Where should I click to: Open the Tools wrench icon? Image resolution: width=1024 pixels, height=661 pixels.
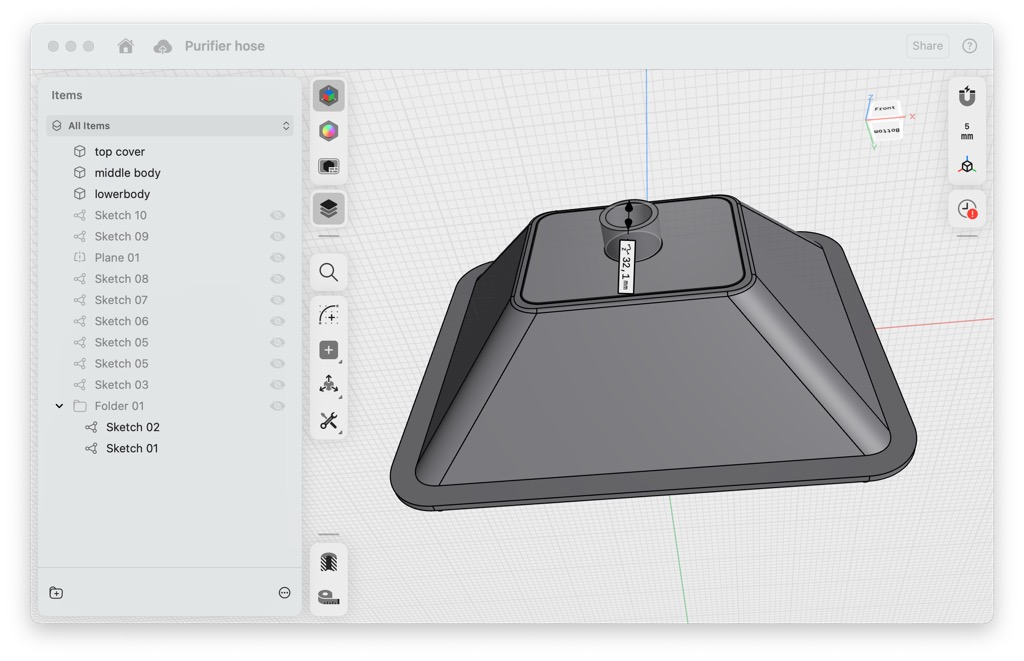tap(328, 421)
